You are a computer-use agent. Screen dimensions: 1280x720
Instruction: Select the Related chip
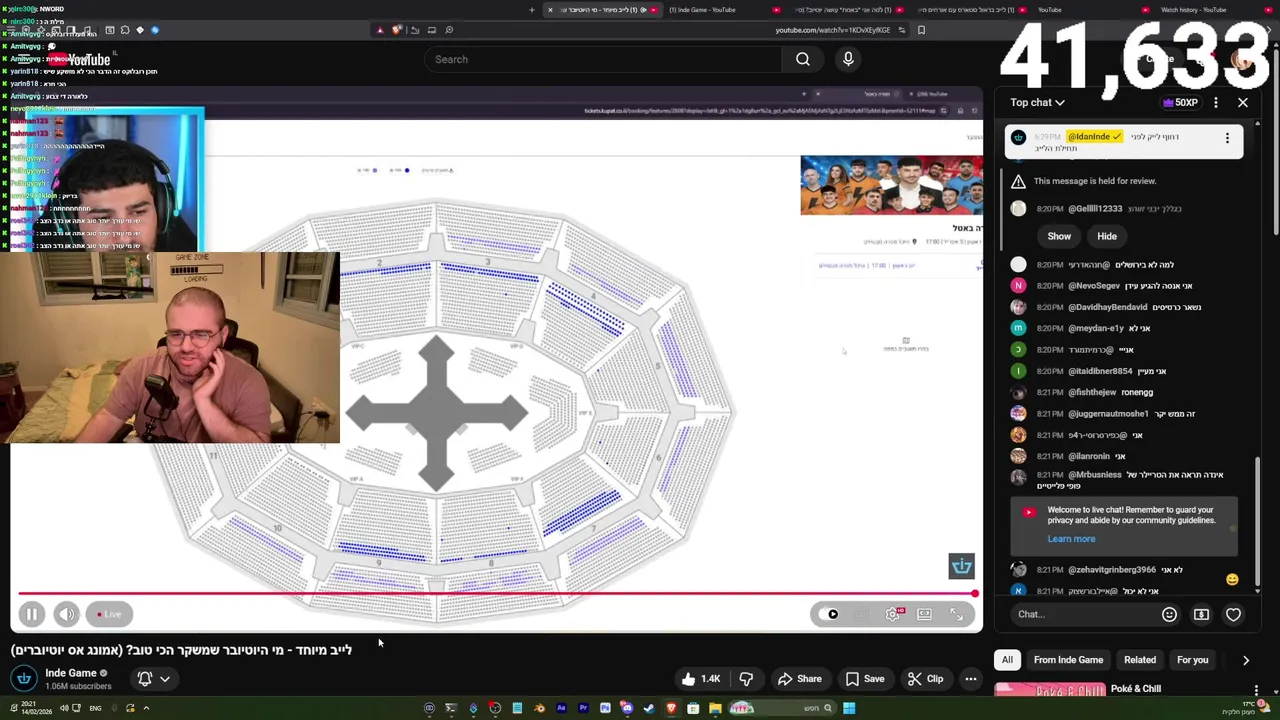click(x=1139, y=660)
